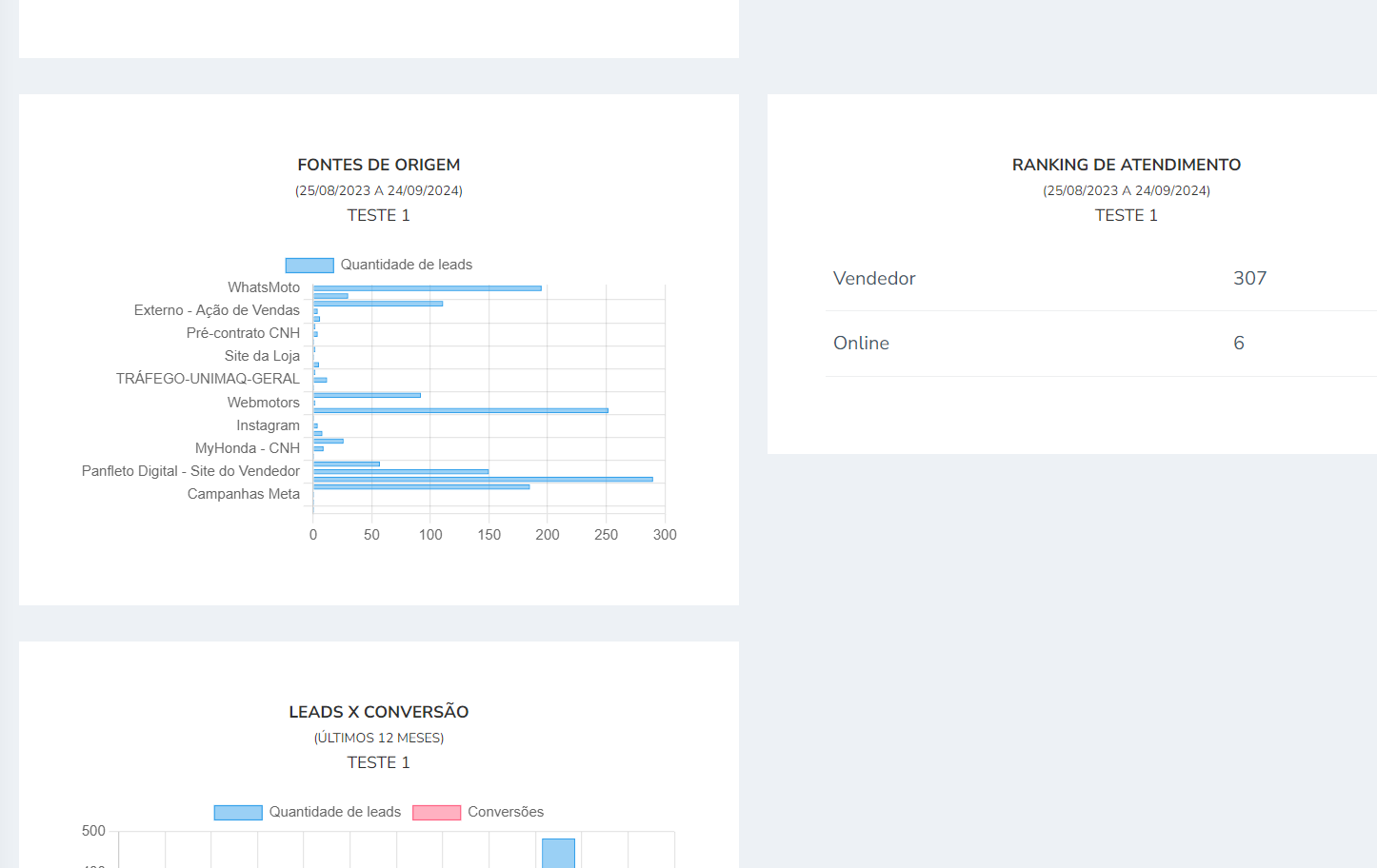Click the TRÁFEGO-UNIMAQ-GERAL label

[208, 379]
